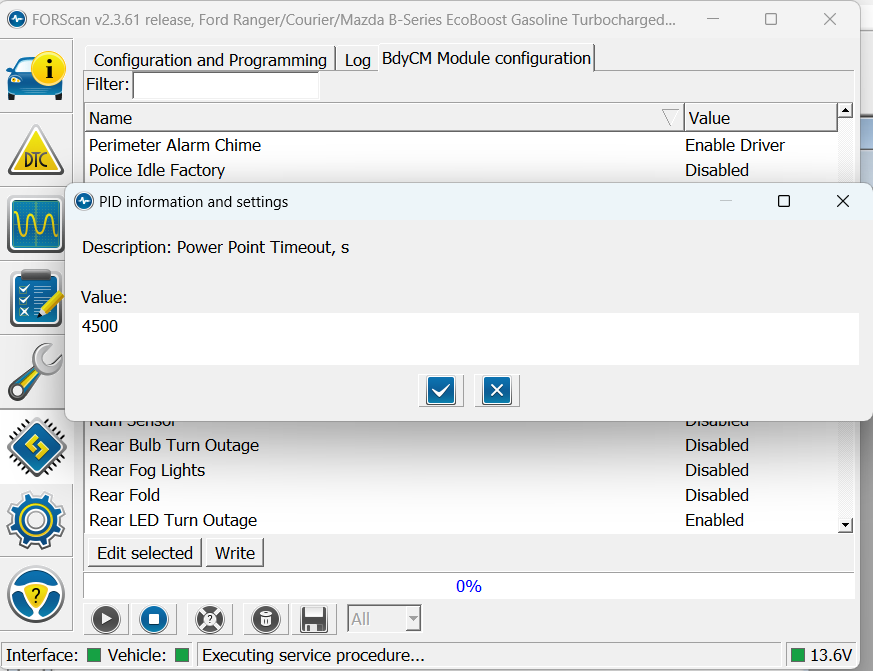Click the list scrollbar up arrow
The height and width of the screenshot is (671, 873).
pyautogui.click(x=845, y=110)
